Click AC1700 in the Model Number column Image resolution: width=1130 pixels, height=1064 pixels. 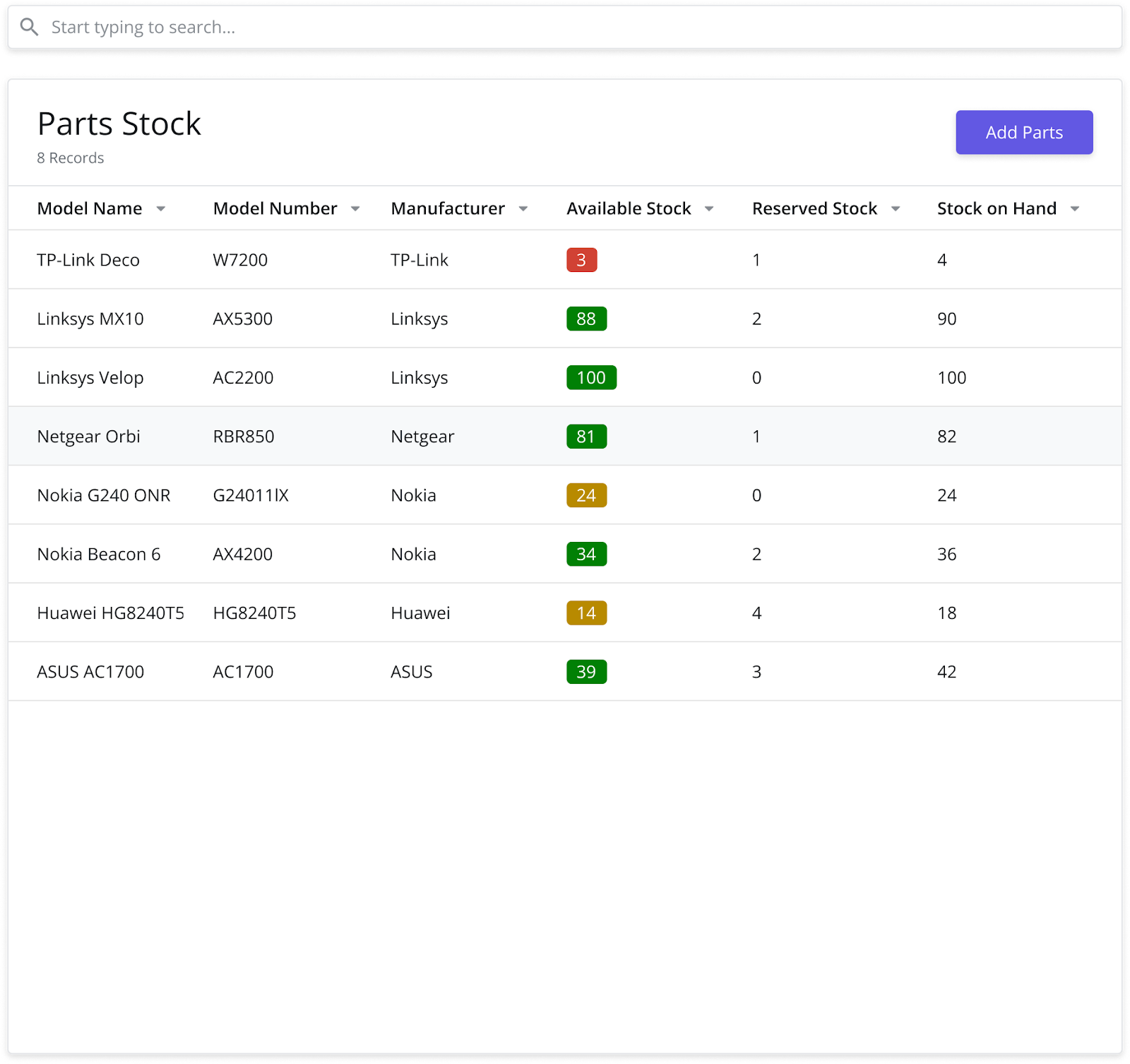pos(243,672)
